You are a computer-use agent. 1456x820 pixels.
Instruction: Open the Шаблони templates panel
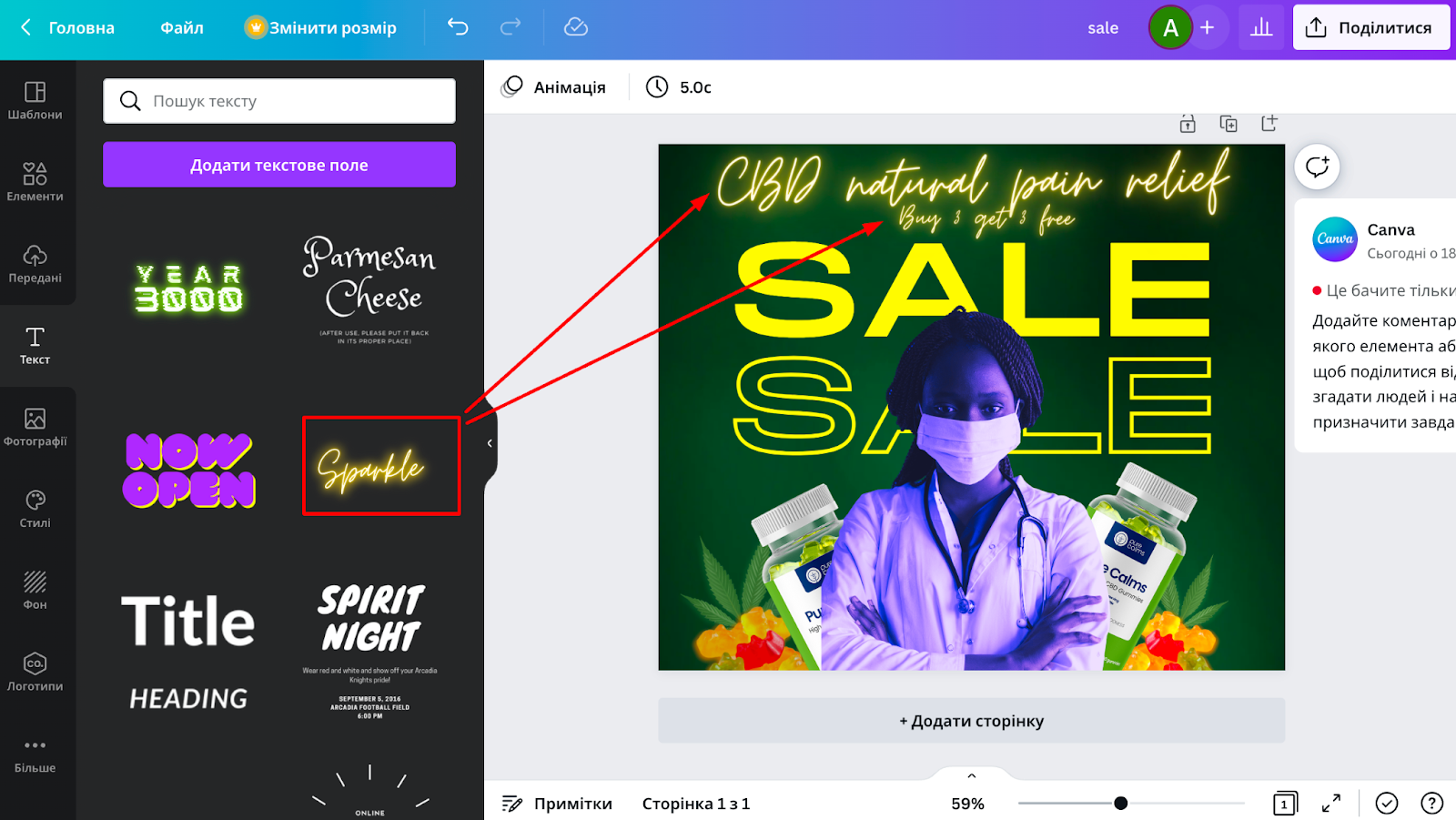click(x=35, y=101)
